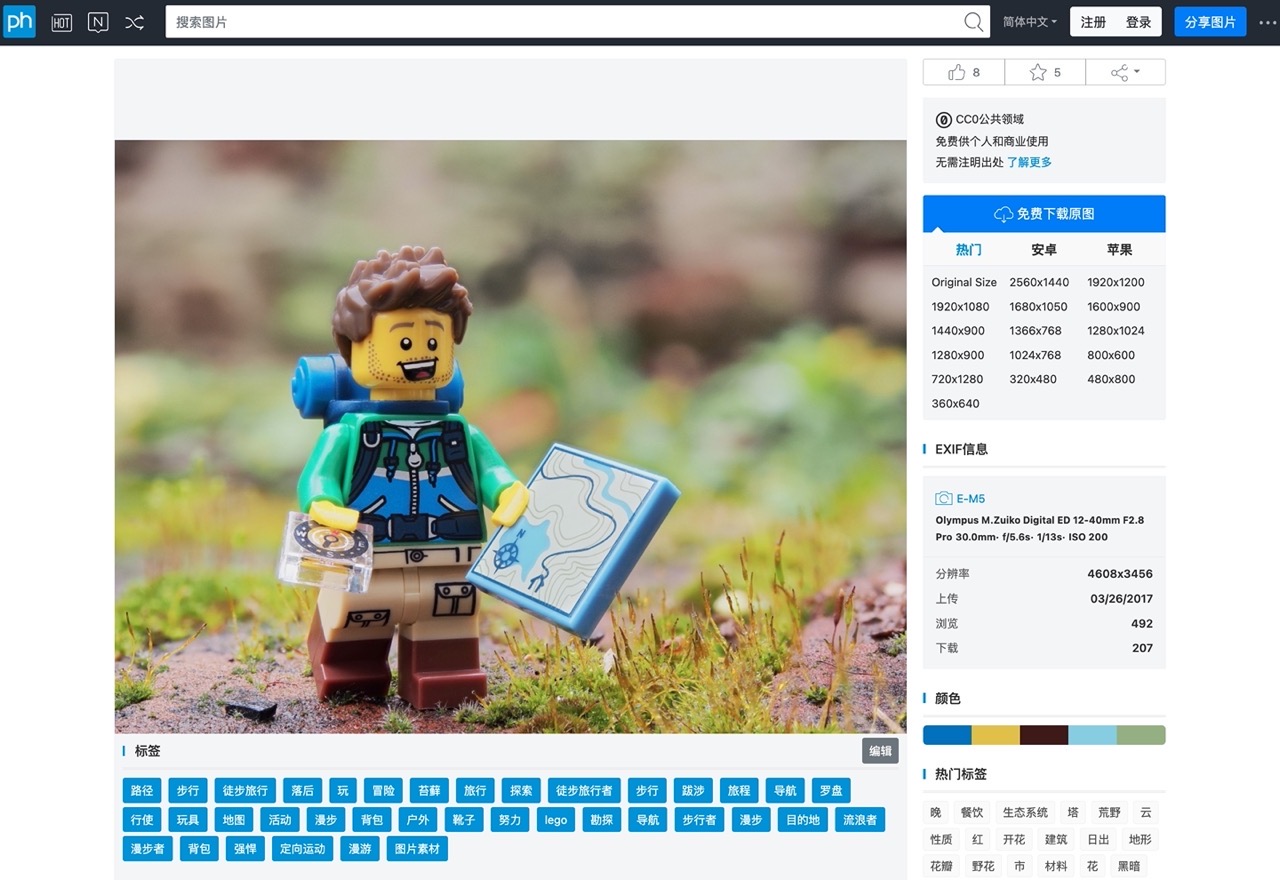
Task: Open the 生态系统 hot tag
Action: pyautogui.click(x=1026, y=812)
